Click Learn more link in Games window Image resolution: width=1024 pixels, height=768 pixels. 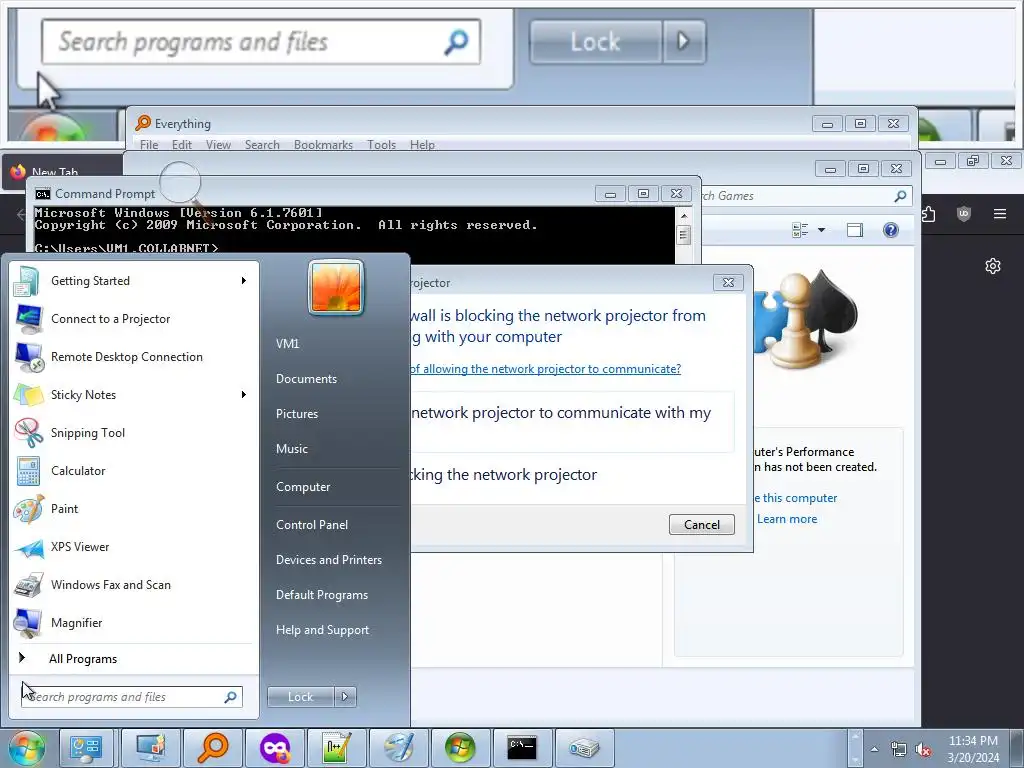click(x=787, y=519)
